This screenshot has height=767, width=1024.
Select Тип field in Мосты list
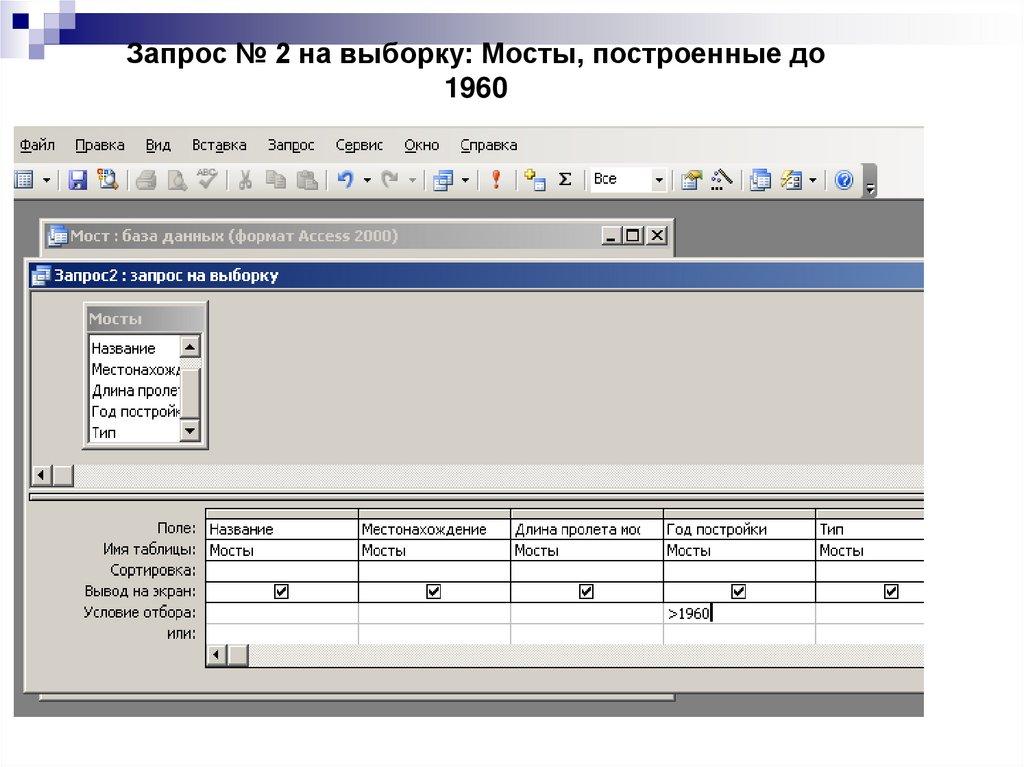coord(104,433)
